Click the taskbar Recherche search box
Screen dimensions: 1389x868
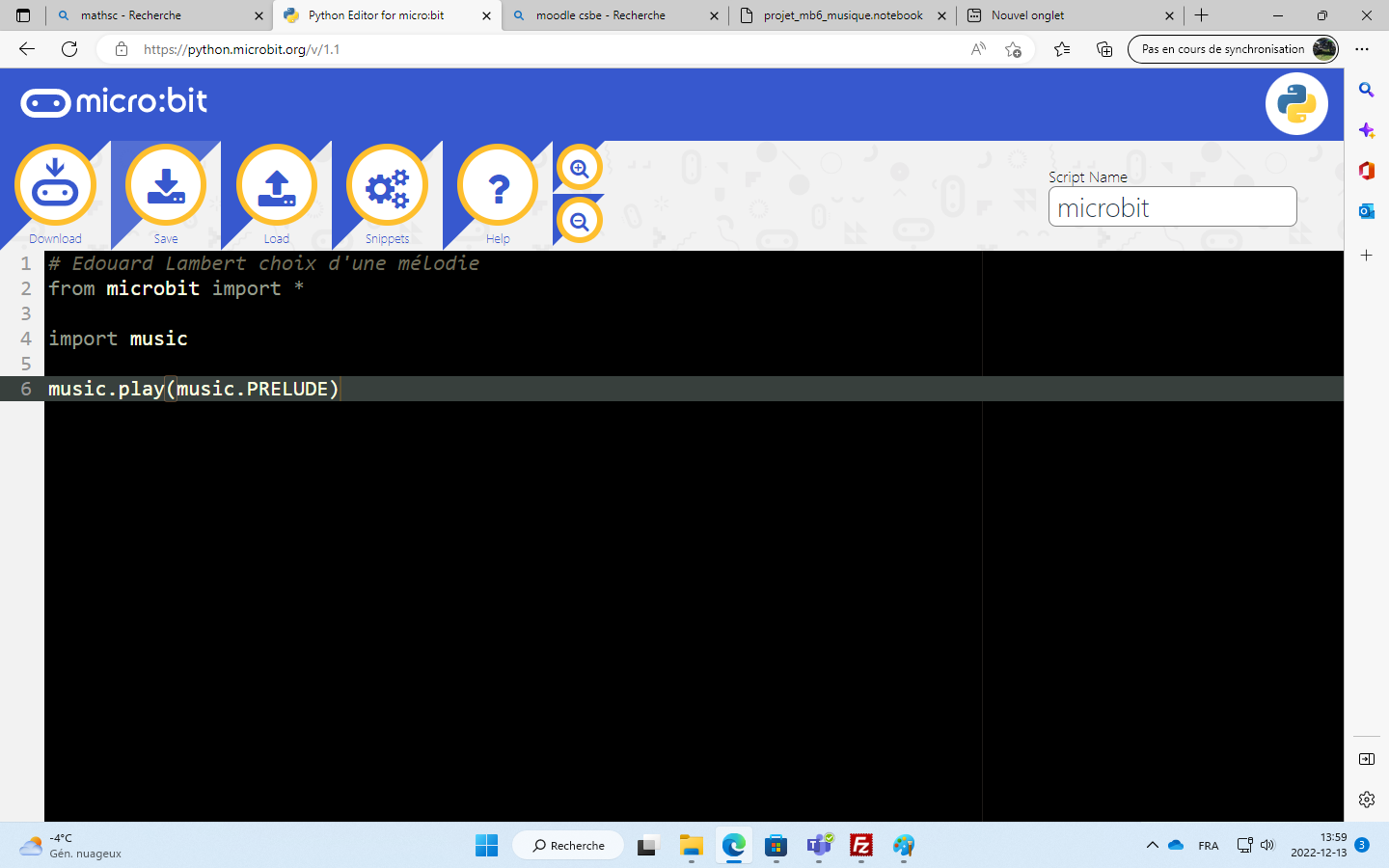(569, 846)
